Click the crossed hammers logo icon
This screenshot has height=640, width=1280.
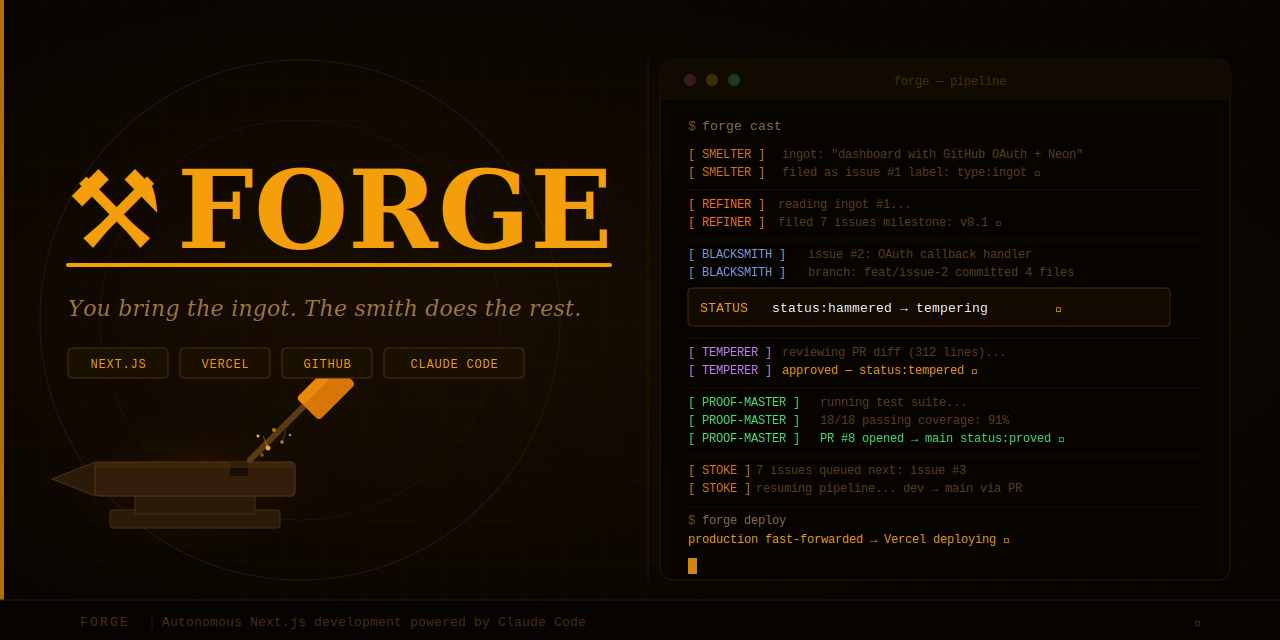click(x=116, y=208)
